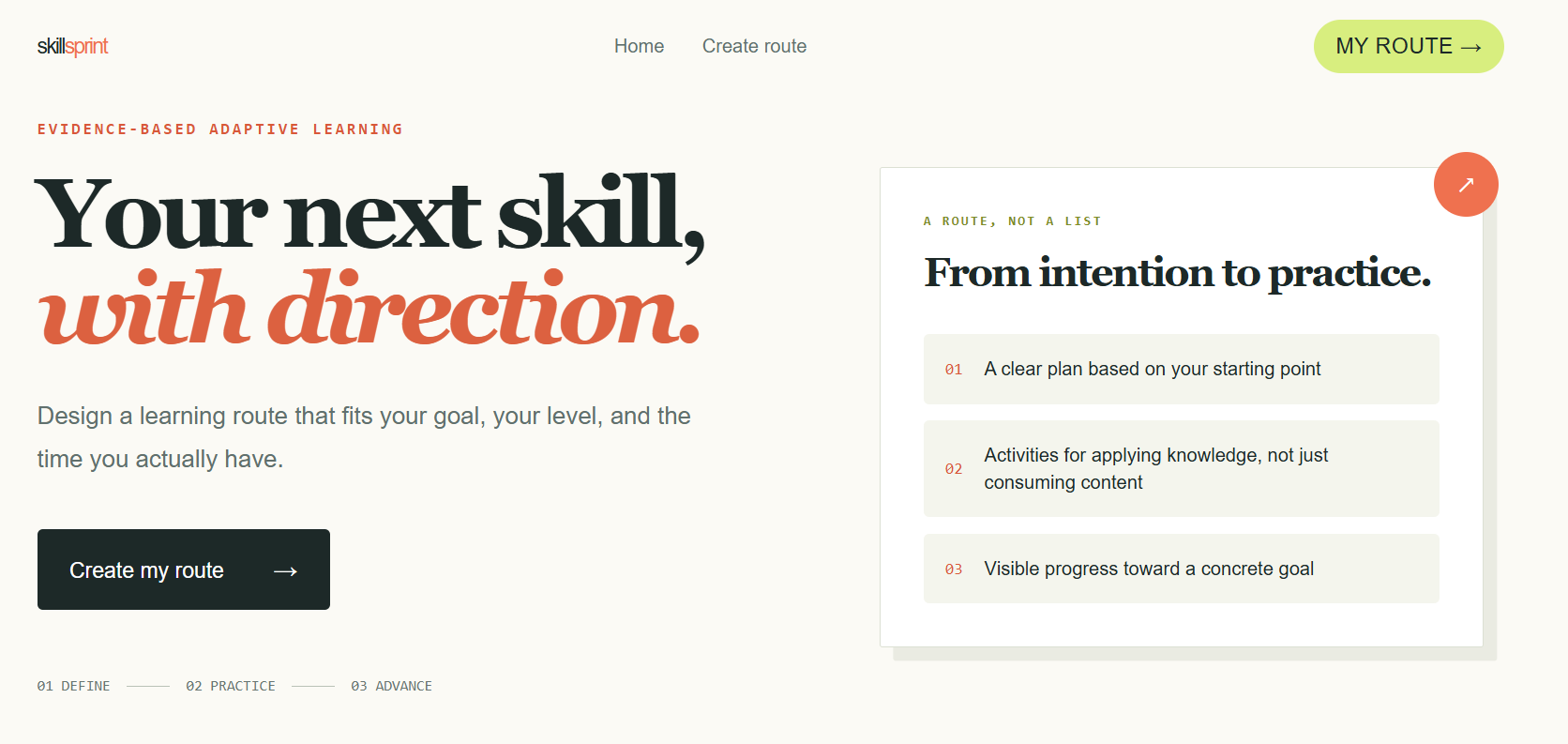This screenshot has height=744, width=1568.
Task: Open the Home nav item
Action: click(x=640, y=46)
